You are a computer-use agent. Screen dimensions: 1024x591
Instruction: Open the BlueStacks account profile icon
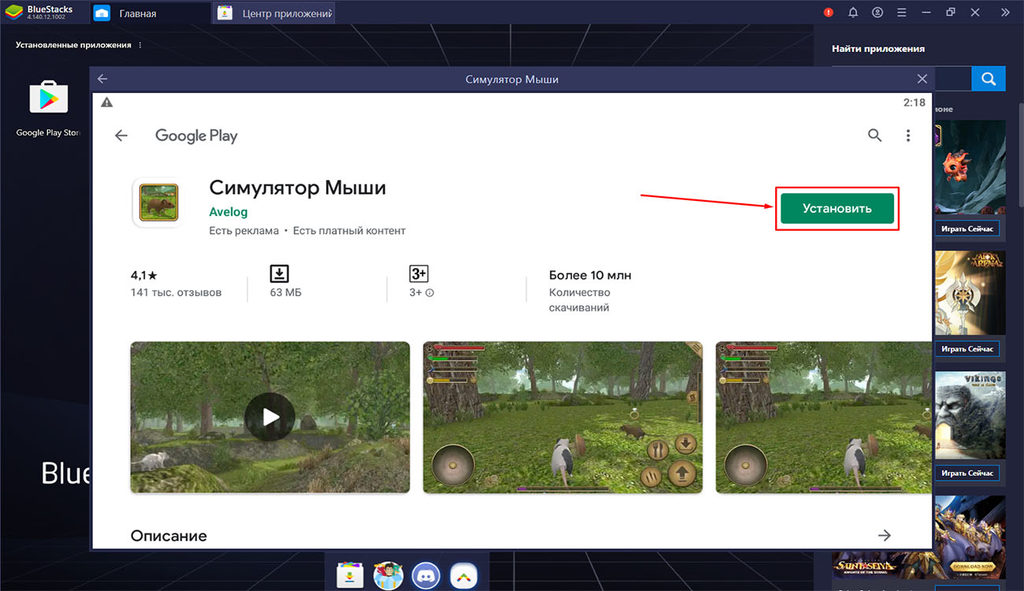(877, 12)
